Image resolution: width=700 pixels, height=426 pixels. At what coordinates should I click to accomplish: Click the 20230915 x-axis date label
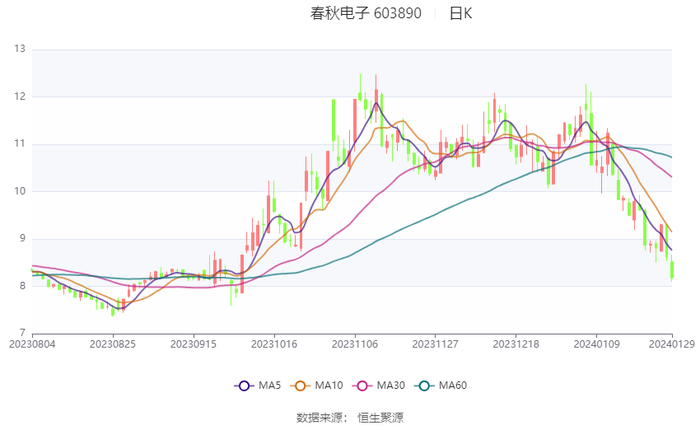click(193, 344)
